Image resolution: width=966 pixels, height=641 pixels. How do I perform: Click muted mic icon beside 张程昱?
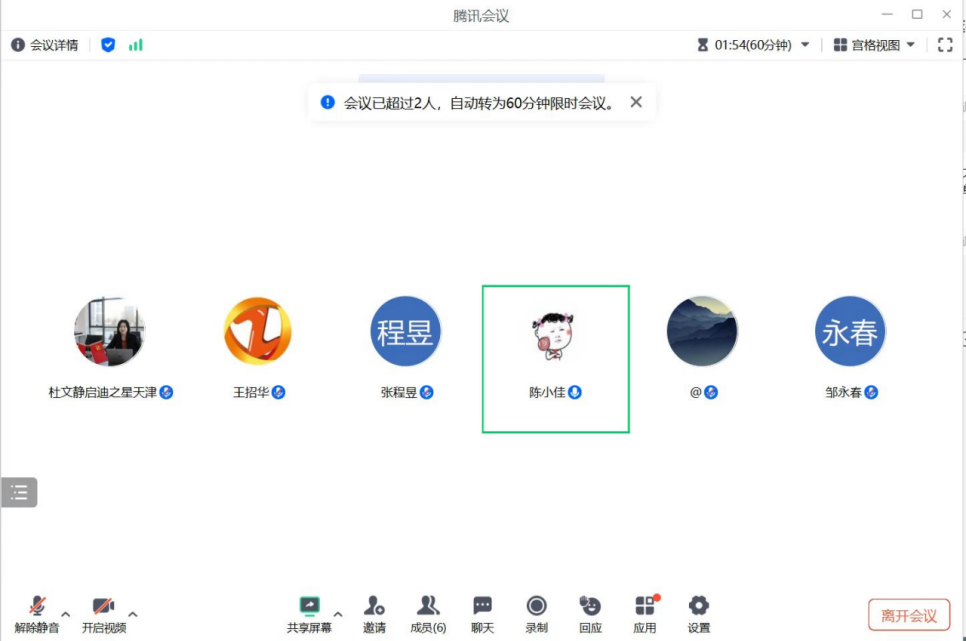tap(426, 392)
